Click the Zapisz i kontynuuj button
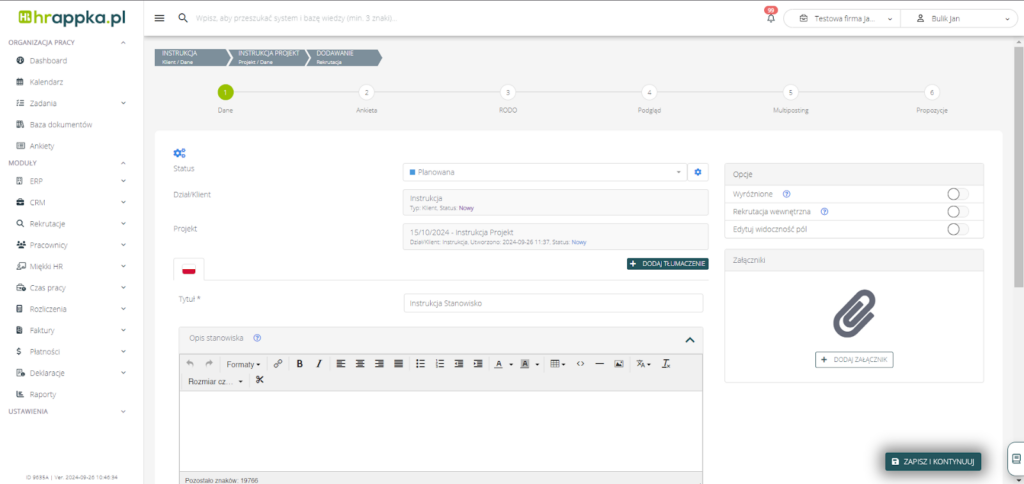1024x484 pixels. pos(932,461)
